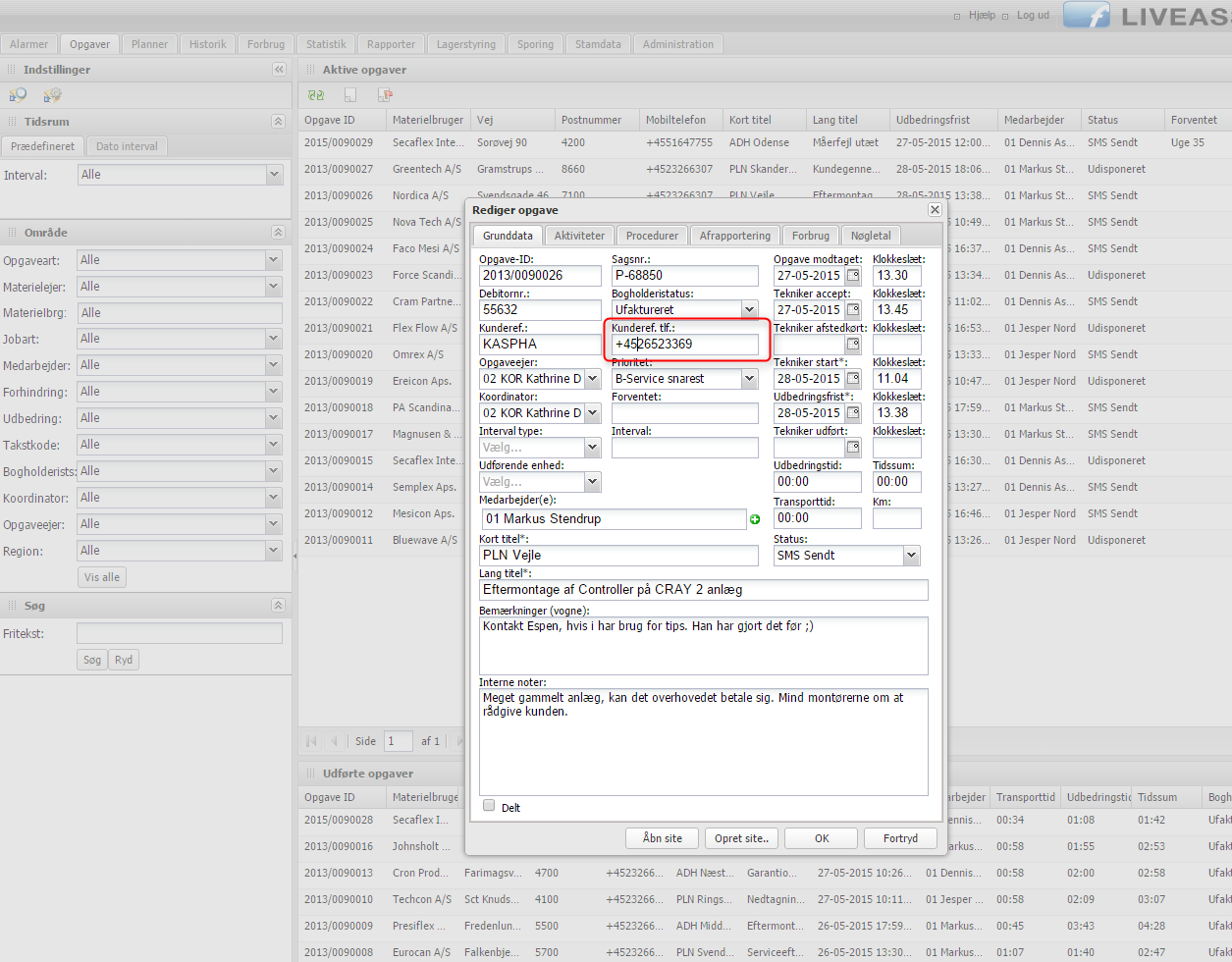1232x962 pixels.
Task: Tick the Delt checkbox
Action: pyautogui.click(x=489, y=806)
